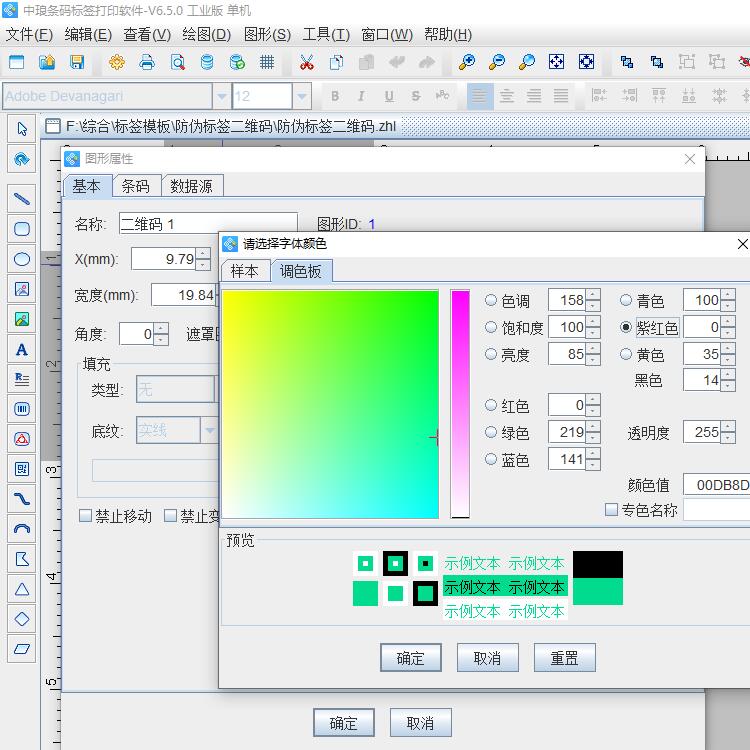Toggle the grid display icon
Screen dimensions: 750x750
pos(267,62)
